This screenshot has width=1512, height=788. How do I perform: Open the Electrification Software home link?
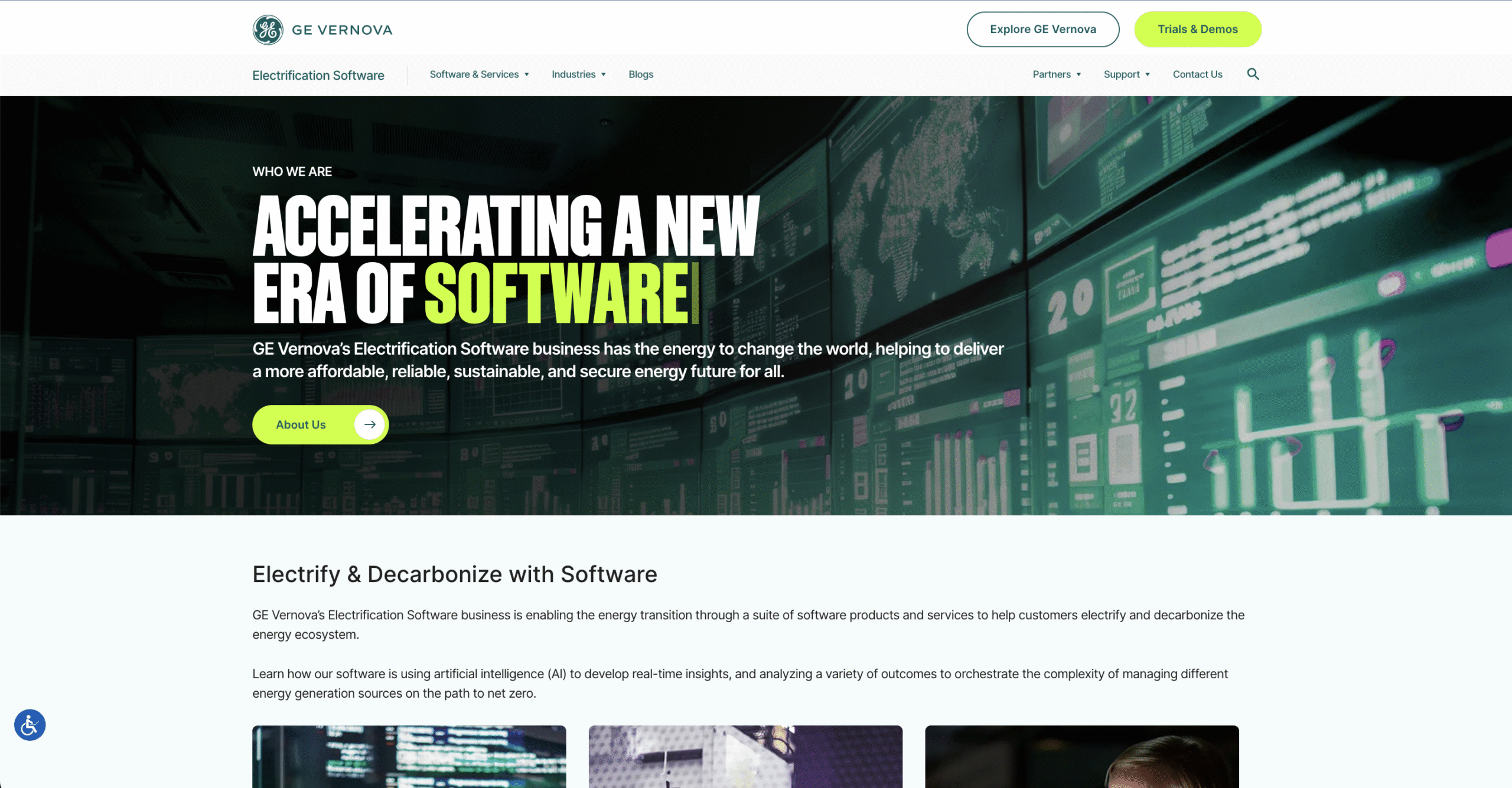click(318, 75)
